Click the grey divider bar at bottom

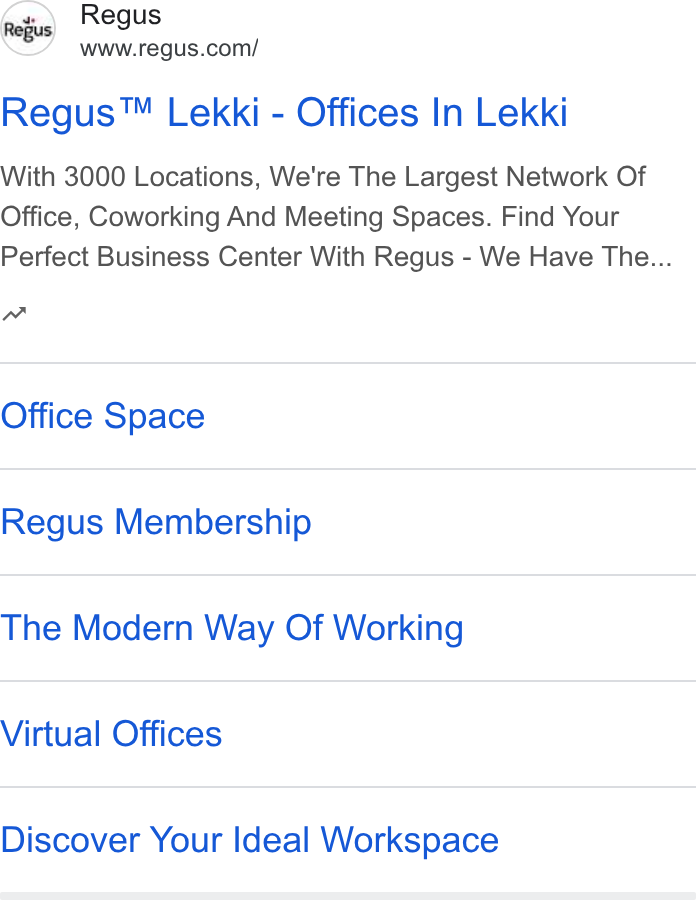[348, 896]
